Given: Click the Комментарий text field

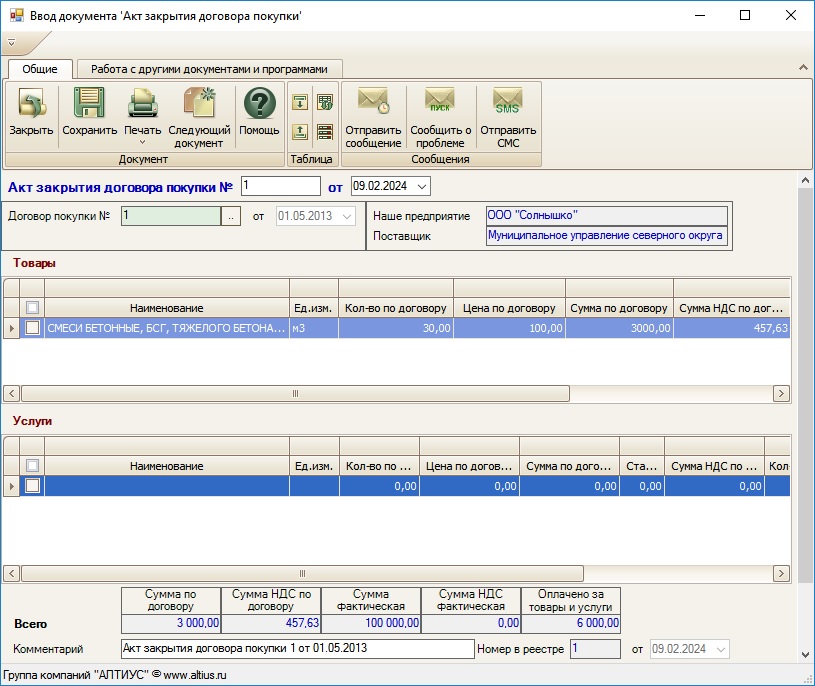Looking at the screenshot, I should point(297,649).
